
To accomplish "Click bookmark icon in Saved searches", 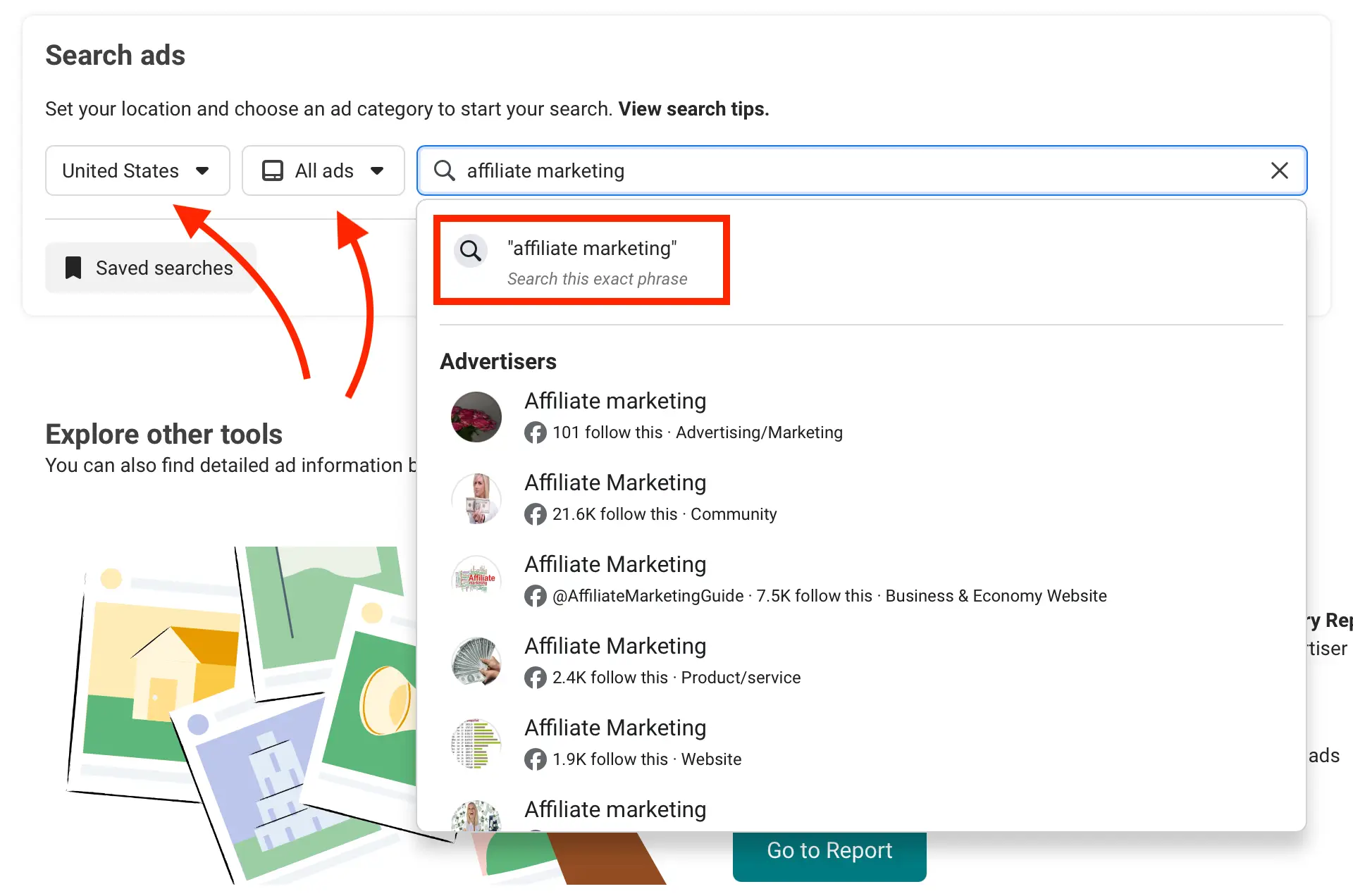I will point(73,268).
